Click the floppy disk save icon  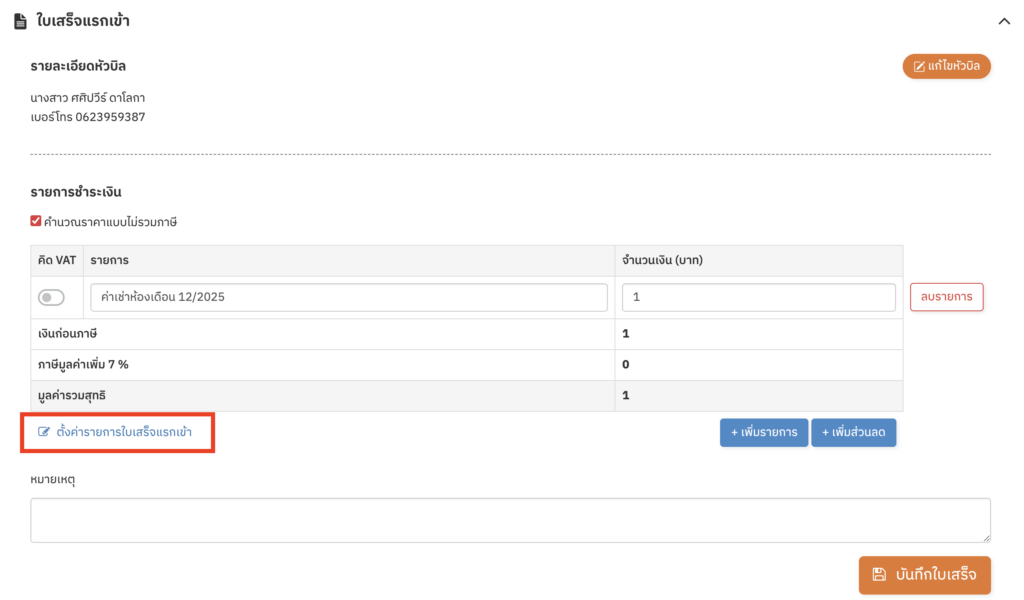point(879,574)
